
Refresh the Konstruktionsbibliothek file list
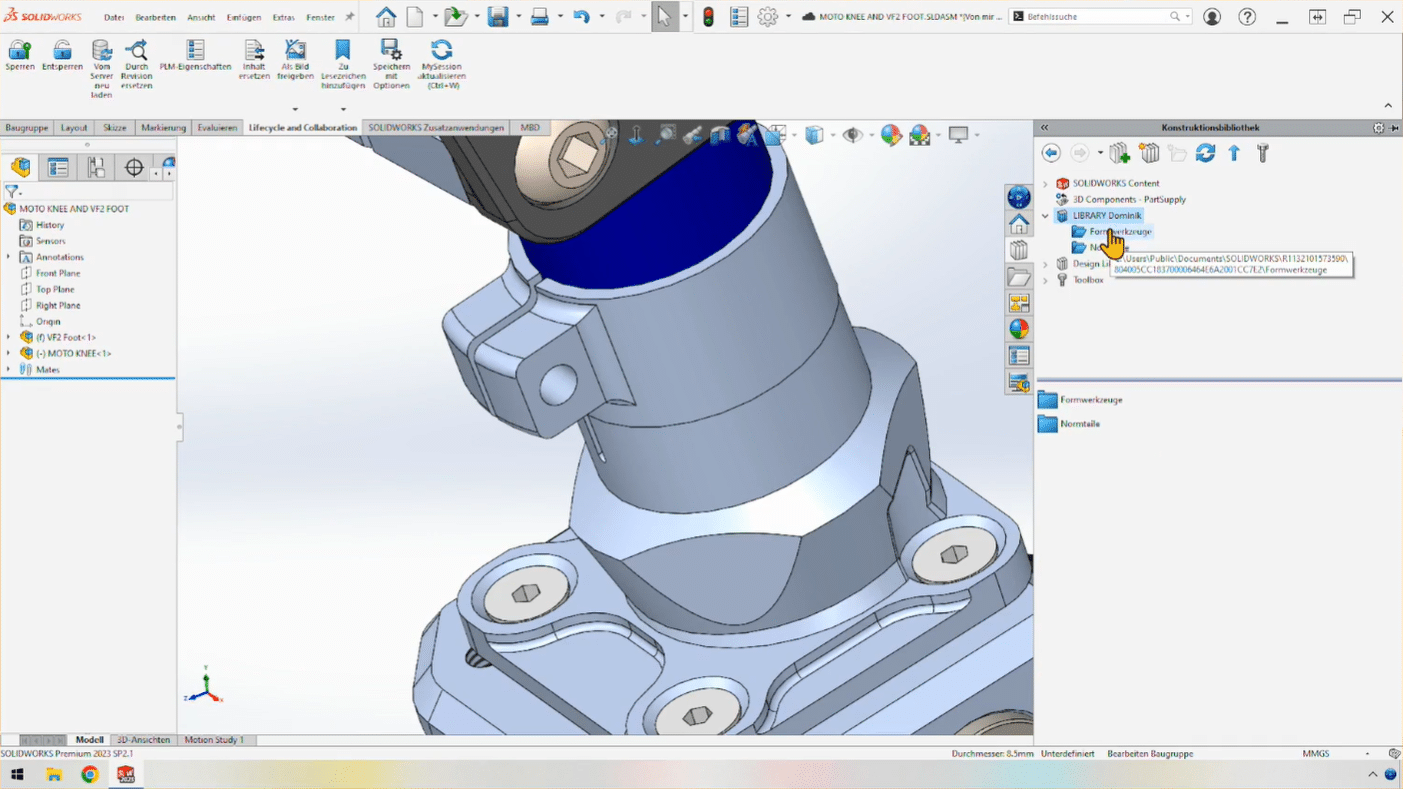pyautogui.click(x=1205, y=153)
